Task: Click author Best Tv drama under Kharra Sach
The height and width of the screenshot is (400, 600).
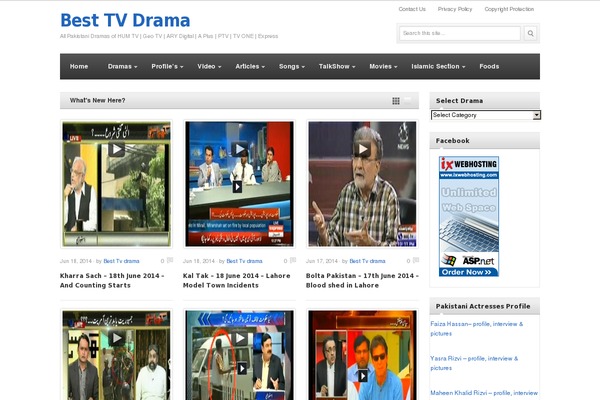Action: (121, 261)
